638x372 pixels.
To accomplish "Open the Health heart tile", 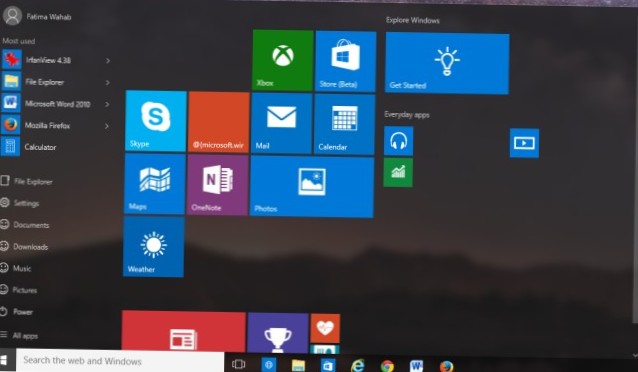I will point(325,328).
